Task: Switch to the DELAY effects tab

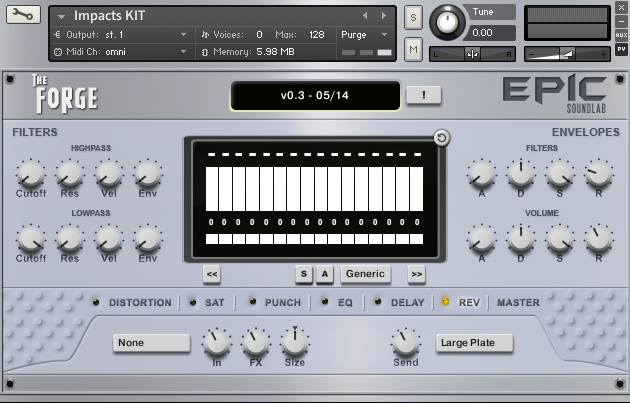Action: [x=407, y=303]
